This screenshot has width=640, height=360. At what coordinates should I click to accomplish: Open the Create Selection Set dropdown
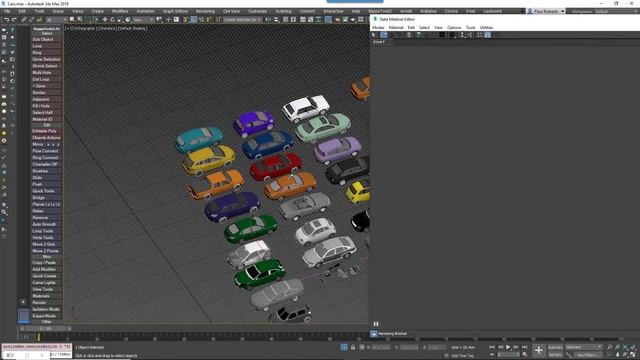(242, 20)
